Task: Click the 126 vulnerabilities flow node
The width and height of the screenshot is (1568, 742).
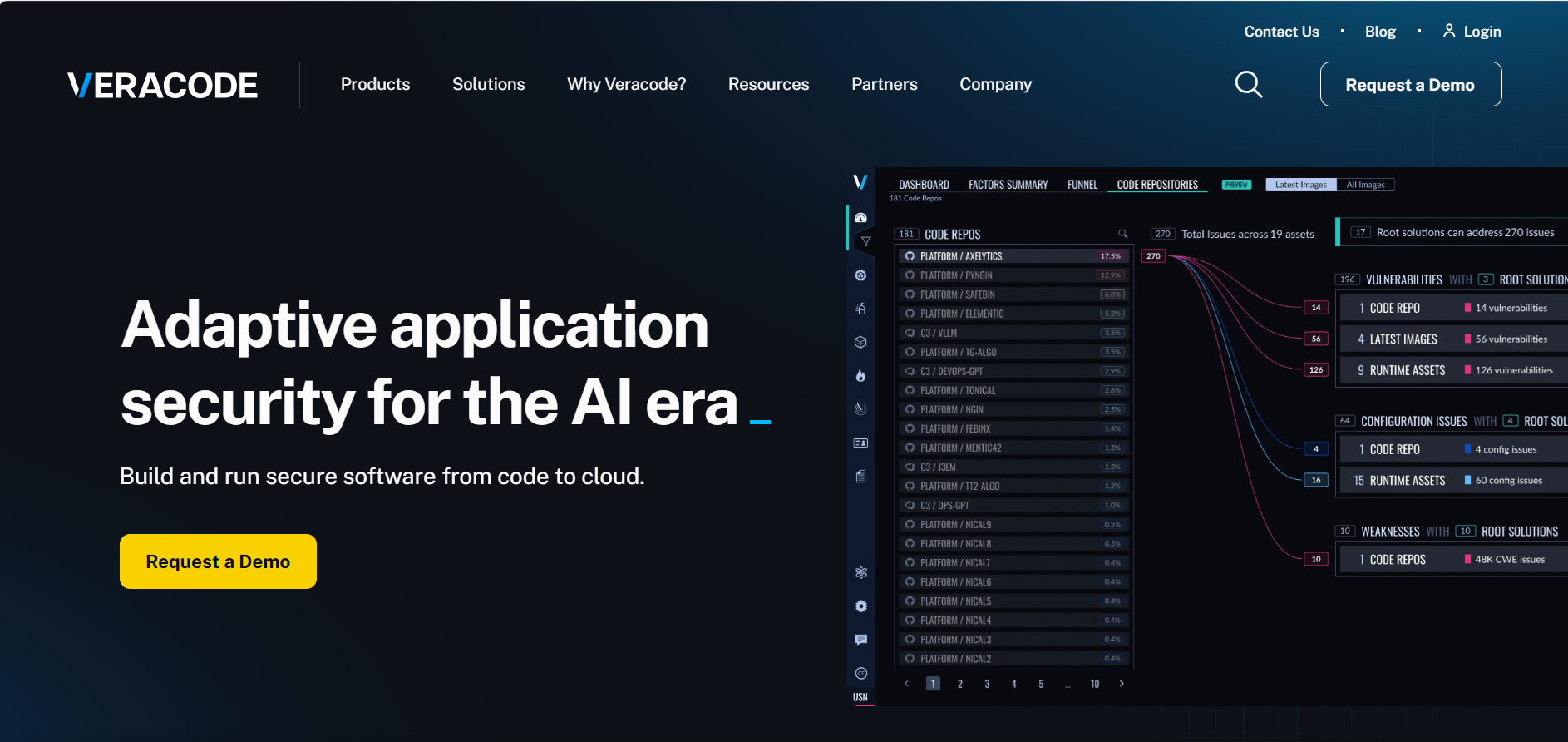Action: click(1315, 370)
